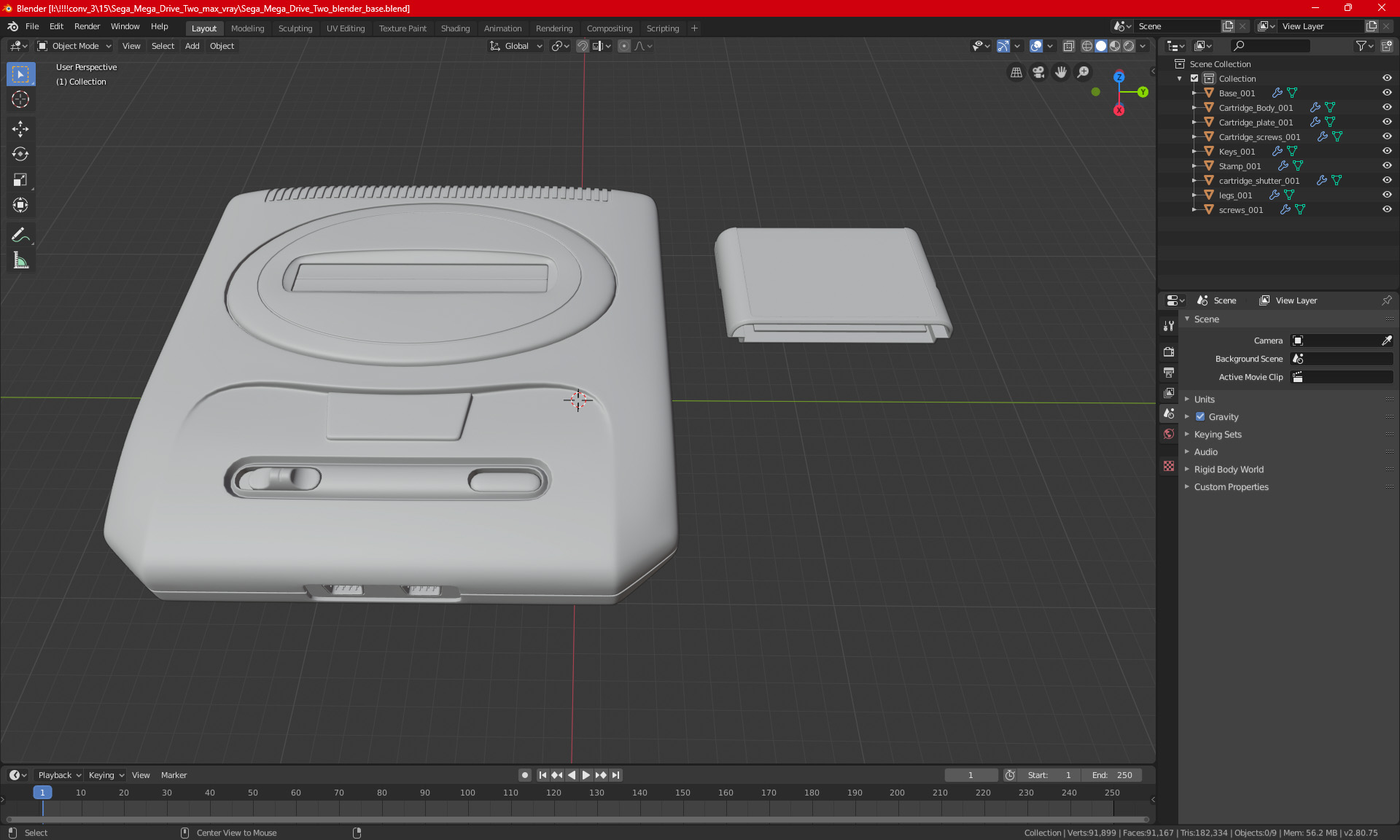This screenshot has height=840, width=1400.
Task: Click the outliner search field
Action: coord(1270,46)
